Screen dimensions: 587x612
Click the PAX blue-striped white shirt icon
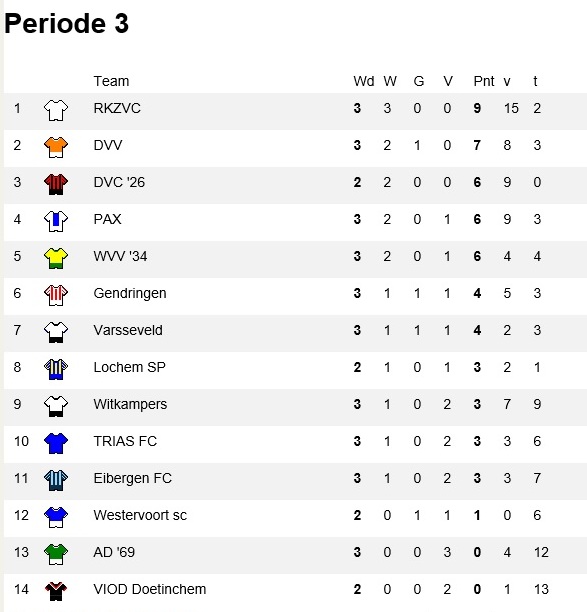pos(56,221)
